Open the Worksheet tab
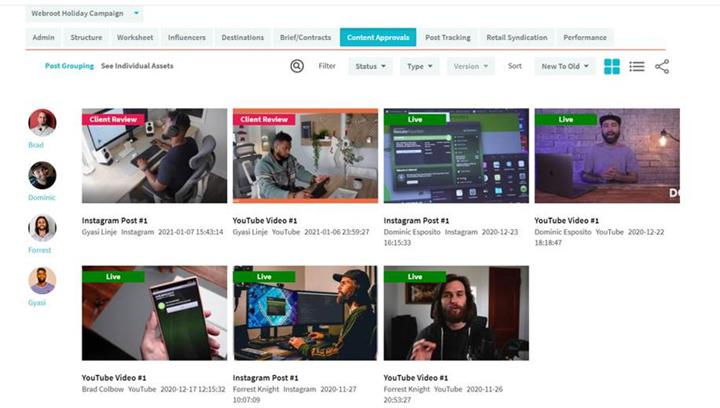Image resolution: width=720 pixels, height=408 pixels. (135, 37)
